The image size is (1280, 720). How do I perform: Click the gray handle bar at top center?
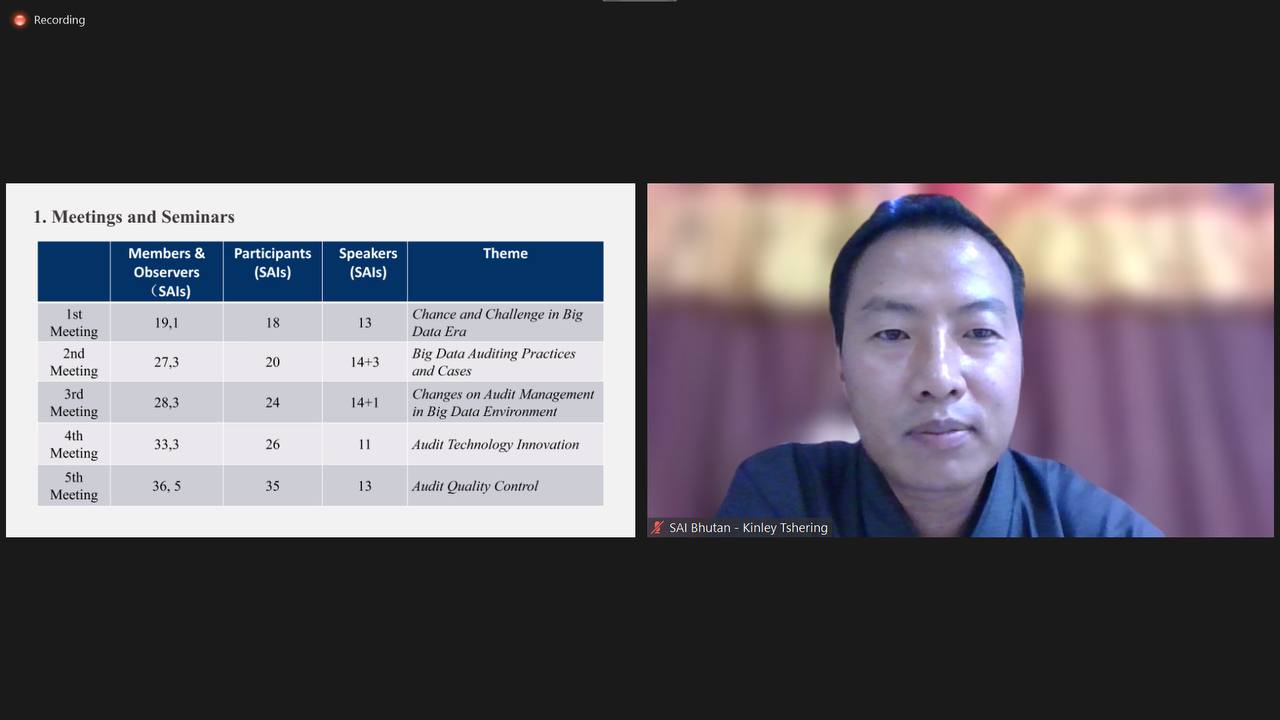(640, 1)
